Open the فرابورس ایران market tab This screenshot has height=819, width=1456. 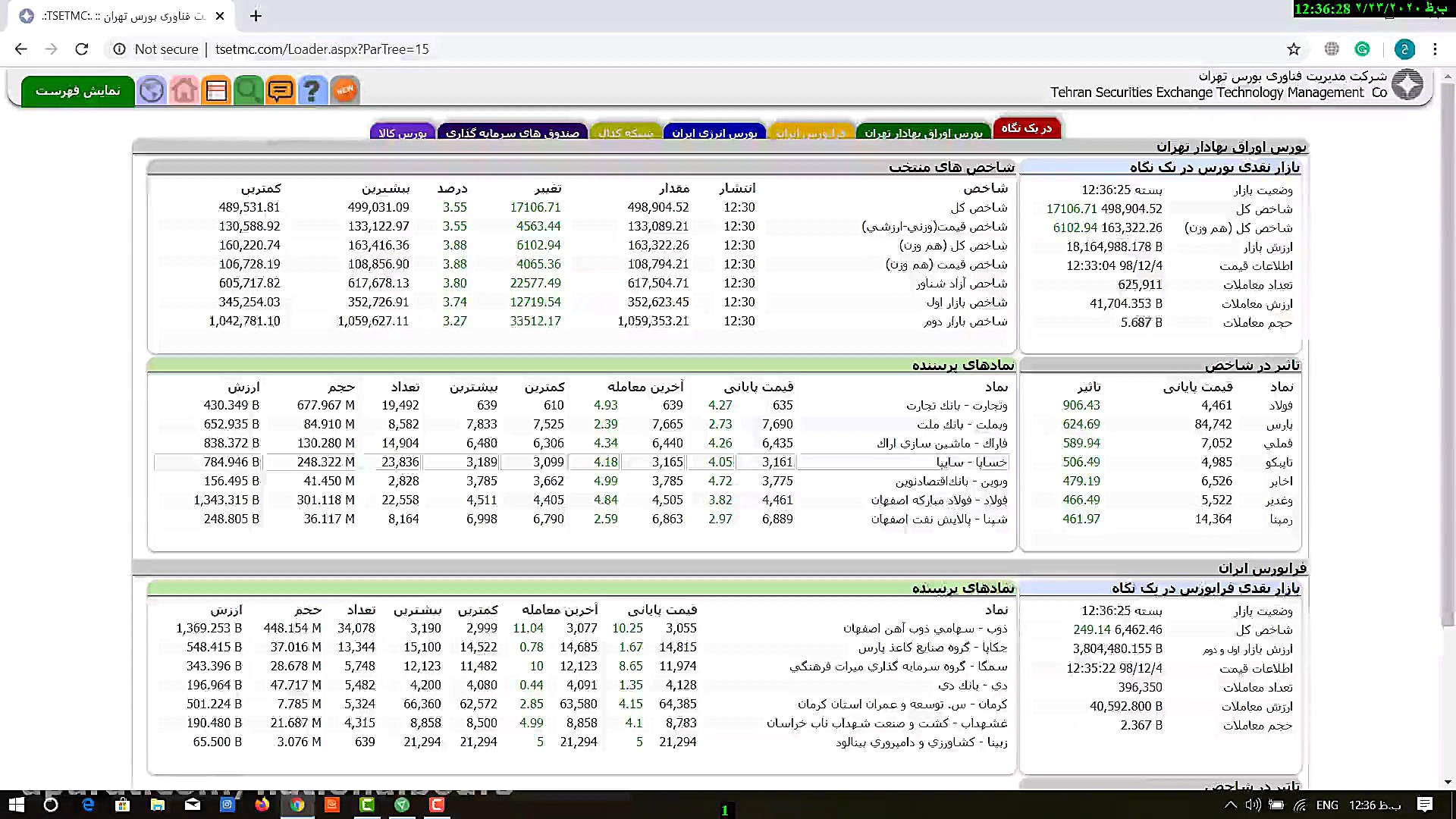click(x=811, y=131)
